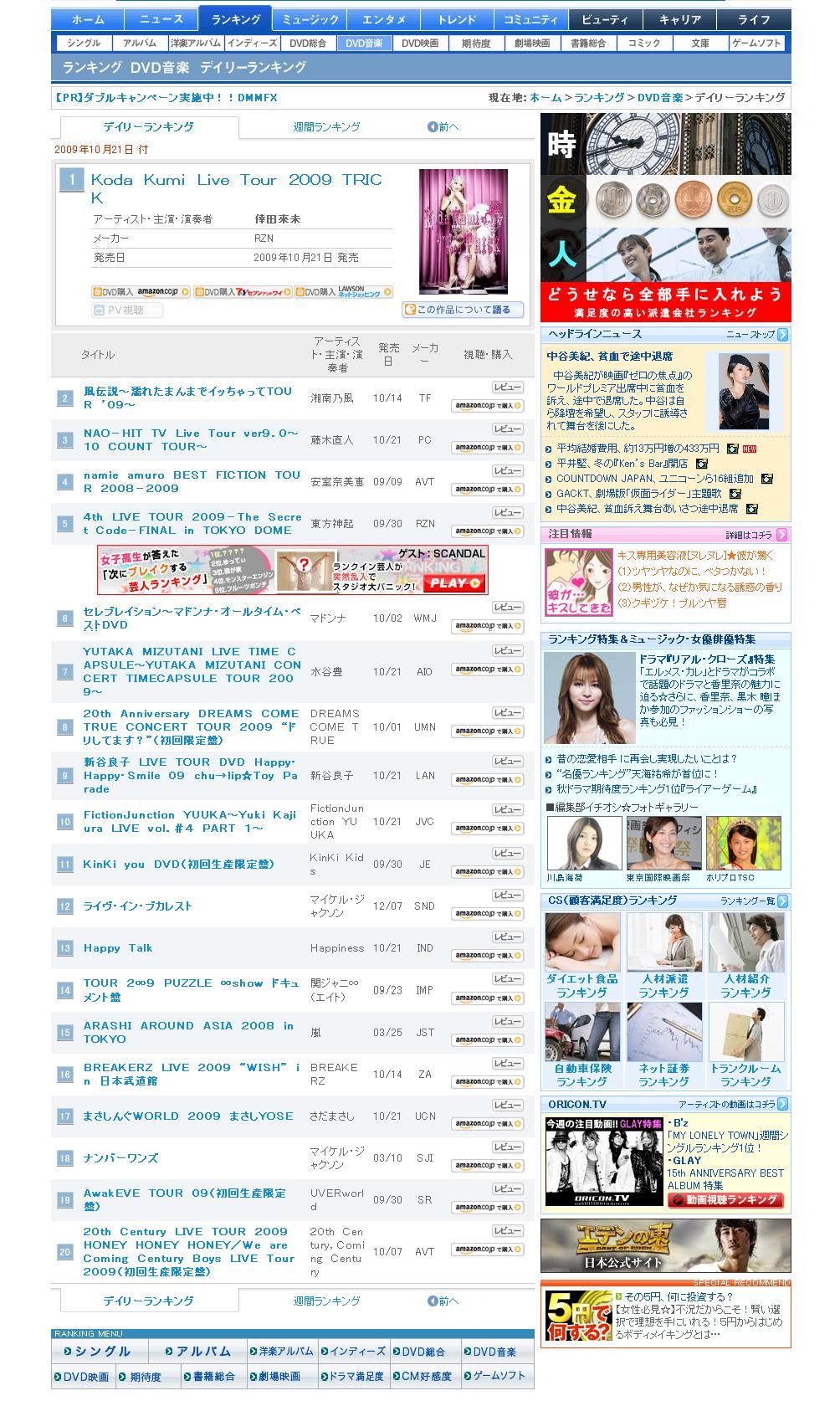Click the セブンアンドワイ DVD購入 button

(x=243, y=292)
